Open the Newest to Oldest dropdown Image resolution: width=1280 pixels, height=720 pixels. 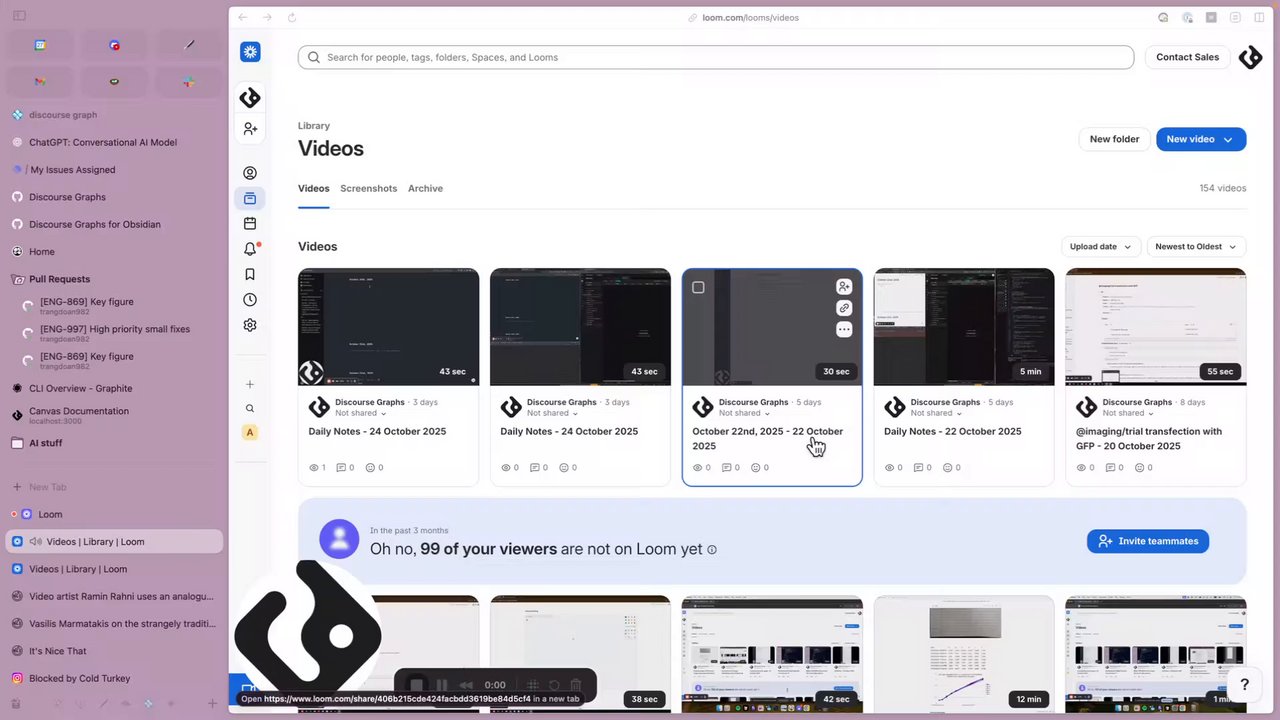pyautogui.click(x=1196, y=246)
